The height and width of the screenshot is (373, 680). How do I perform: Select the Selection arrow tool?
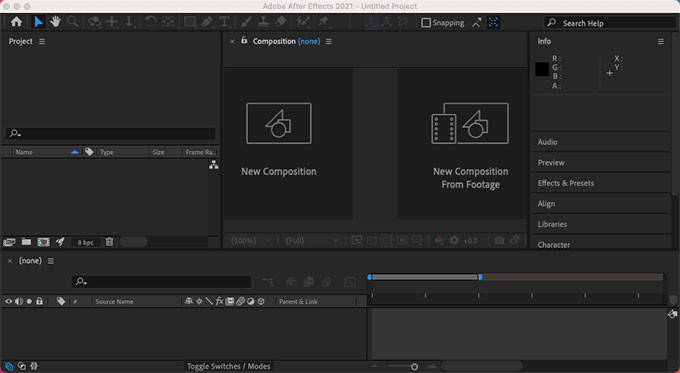39,21
